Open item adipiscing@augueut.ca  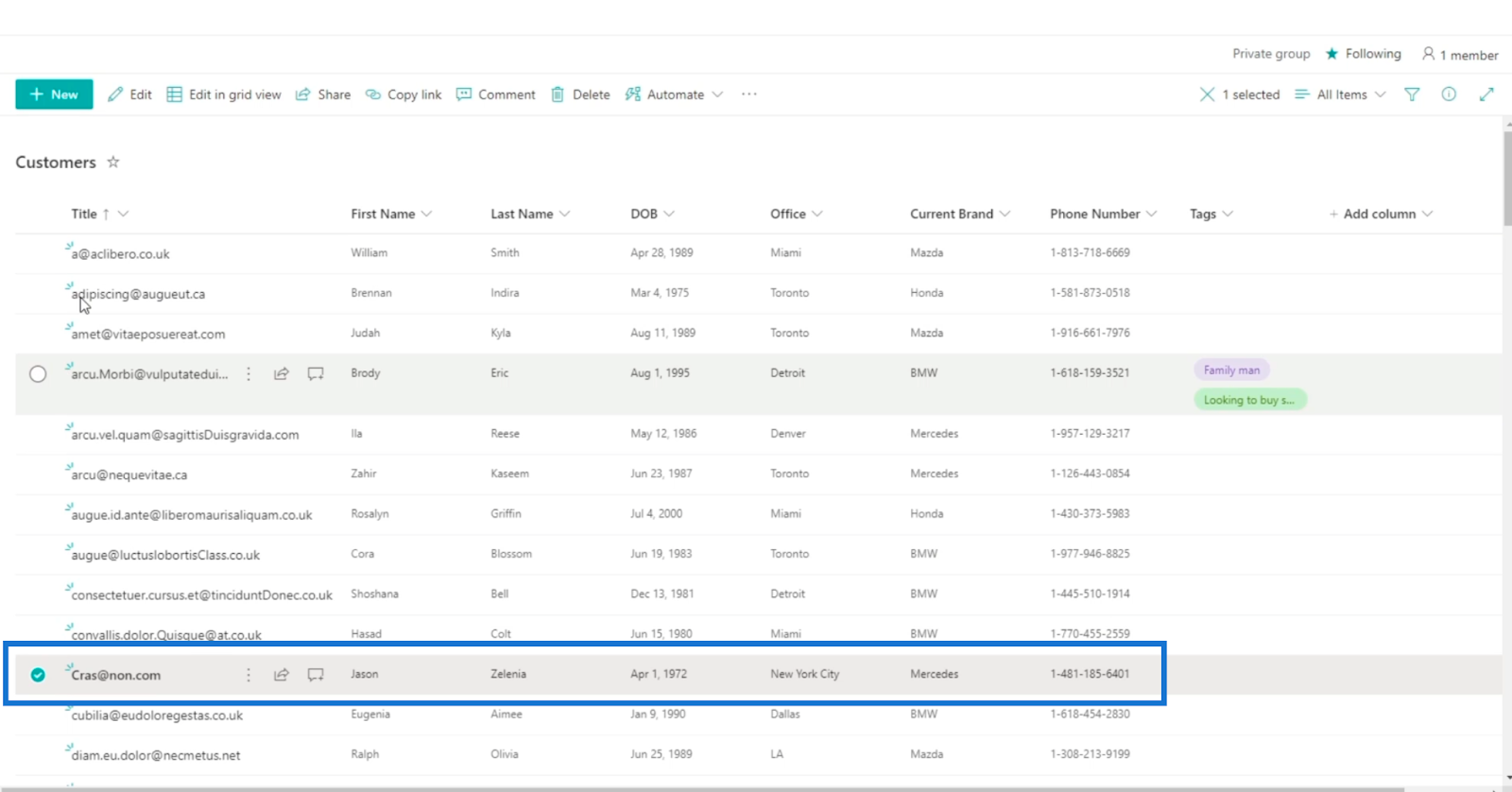click(138, 294)
